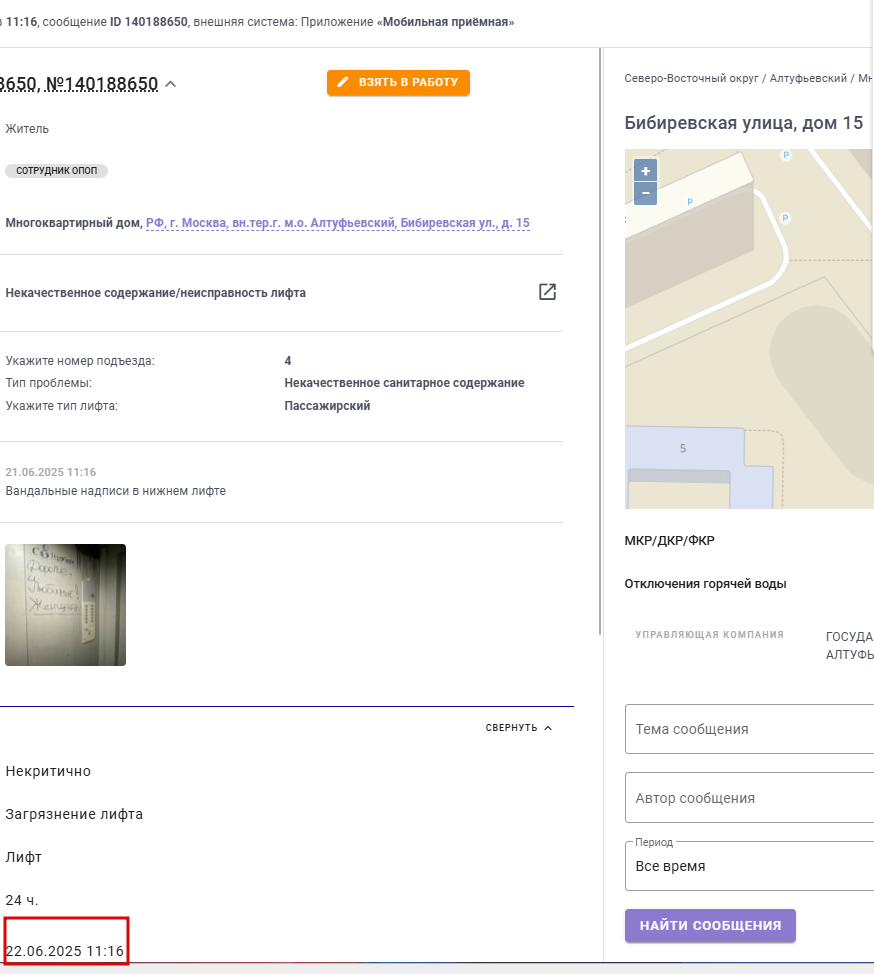
Task: Click the Автор сообщения input field
Action: (750, 798)
